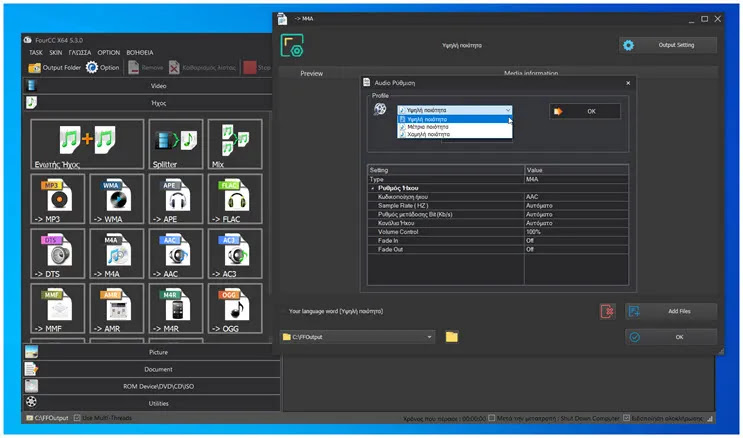
Task: Click C:\FFOutput in the main status bar
Action: pos(47,418)
